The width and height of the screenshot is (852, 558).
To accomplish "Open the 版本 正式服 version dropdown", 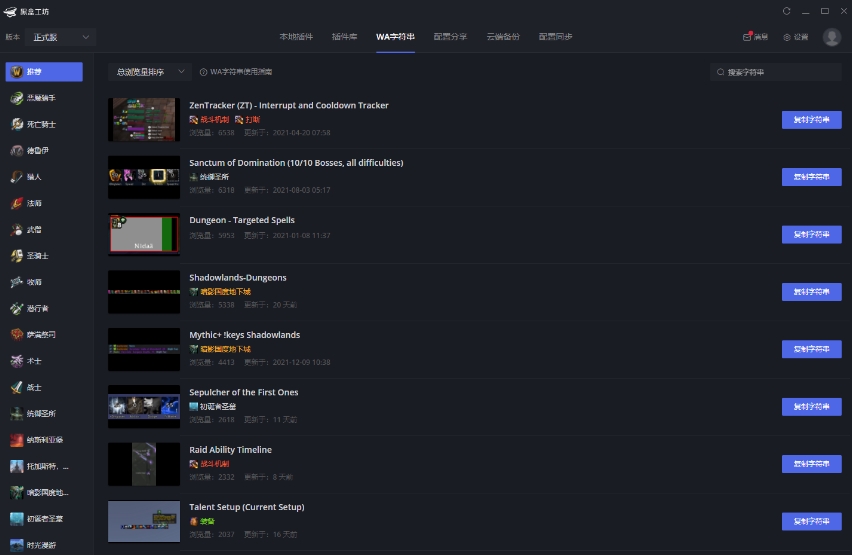I will [x=60, y=37].
